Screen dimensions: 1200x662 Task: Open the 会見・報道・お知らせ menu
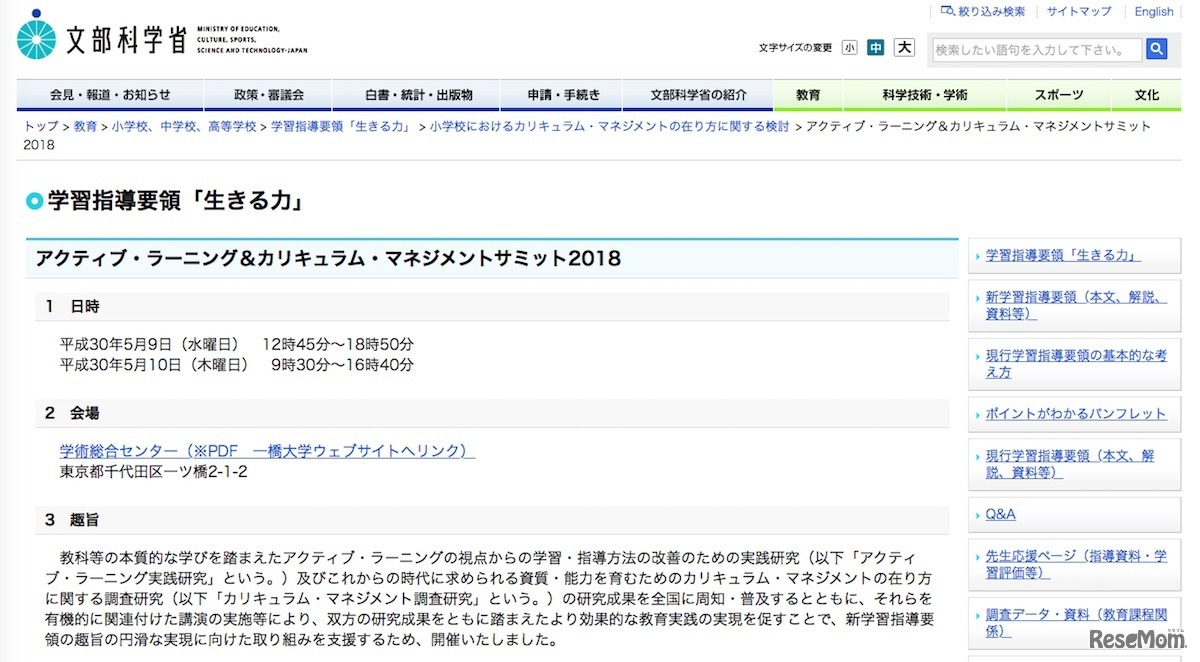pos(110,95)
